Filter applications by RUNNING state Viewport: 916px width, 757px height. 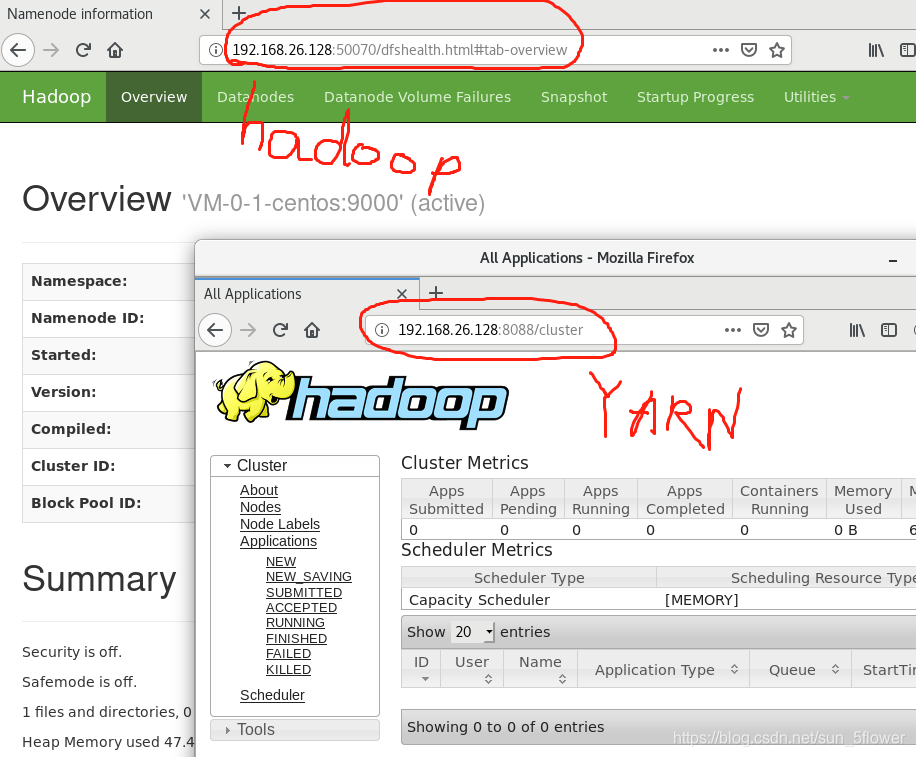[x=295, y=623]
